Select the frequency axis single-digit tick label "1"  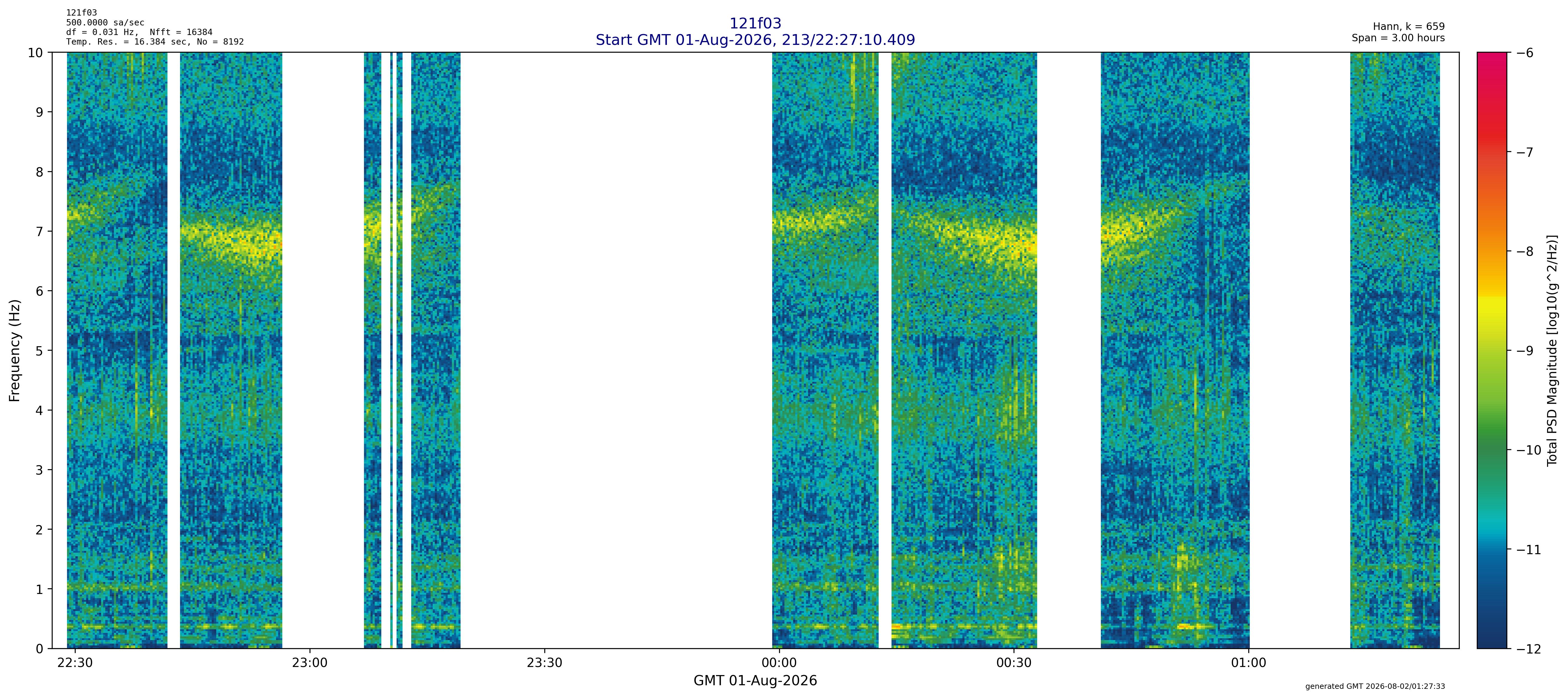tap(39, 590)
